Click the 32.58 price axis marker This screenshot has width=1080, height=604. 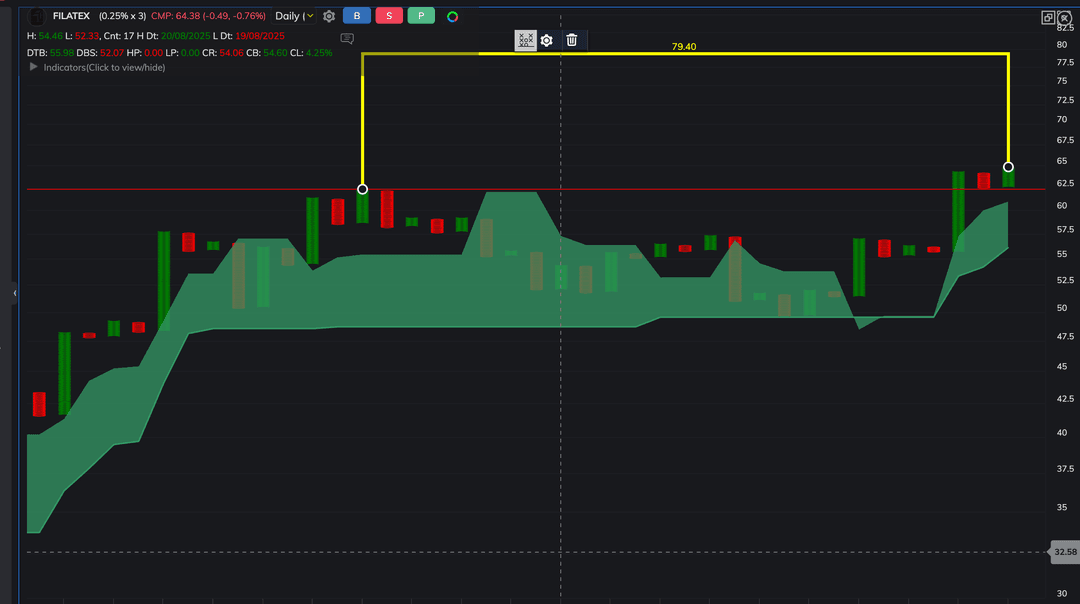(x=1065, y=552)
